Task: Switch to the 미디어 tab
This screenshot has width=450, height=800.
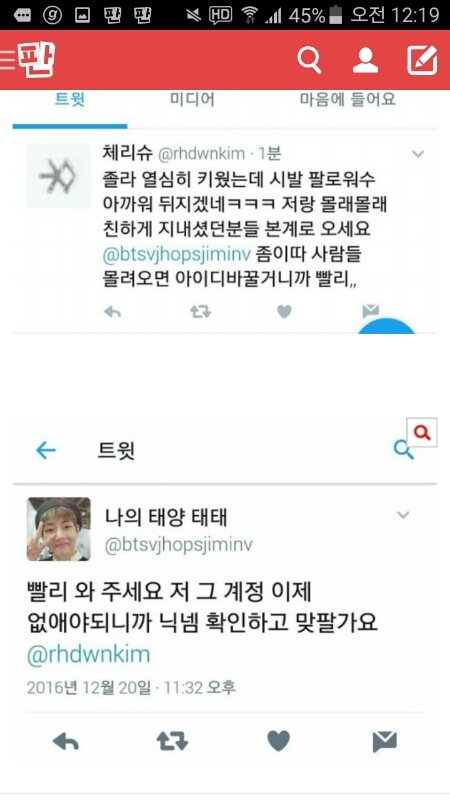Action: pos(192,99)
